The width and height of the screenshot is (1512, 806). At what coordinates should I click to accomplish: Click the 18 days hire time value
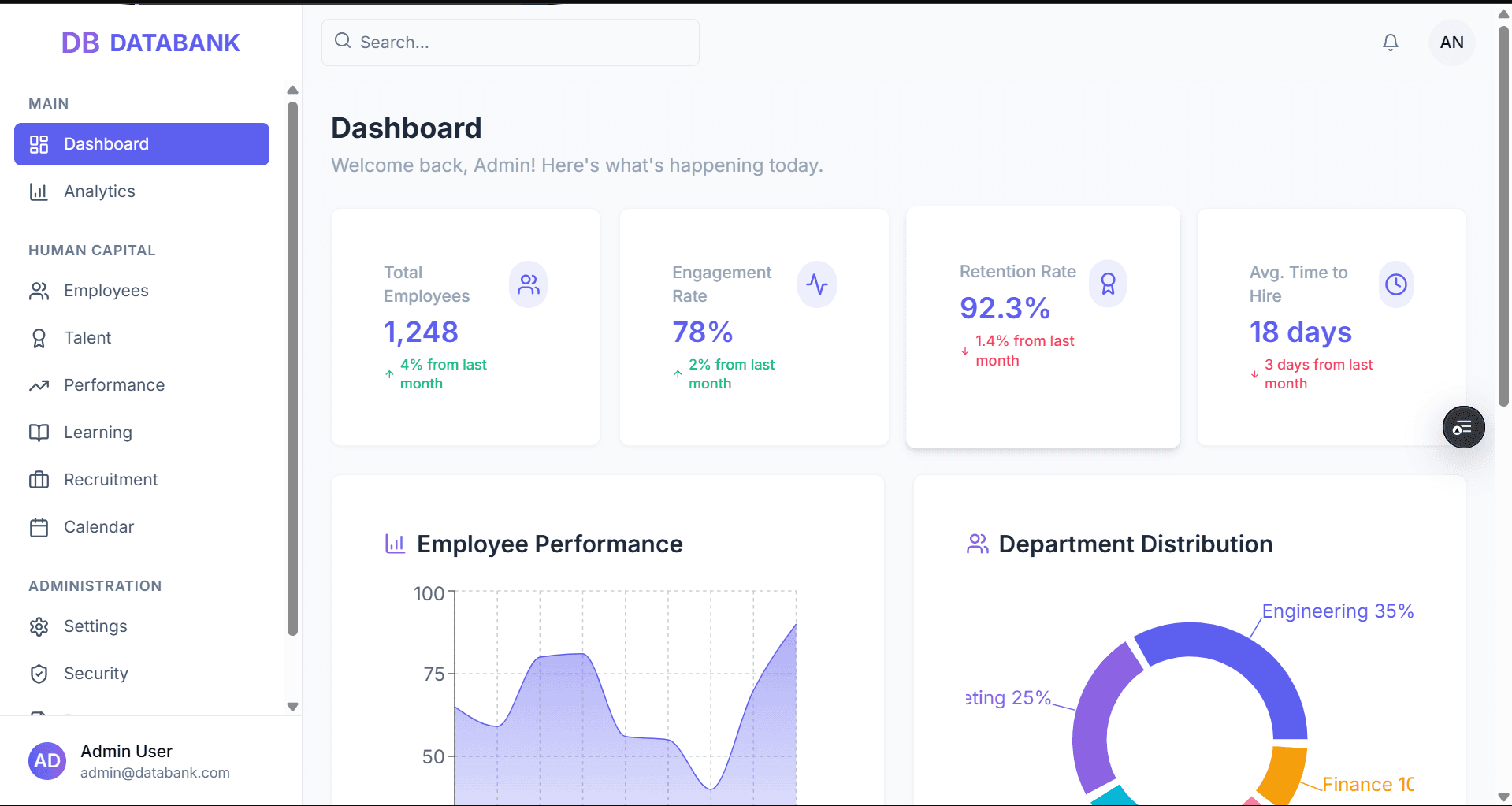[1300, 332]
